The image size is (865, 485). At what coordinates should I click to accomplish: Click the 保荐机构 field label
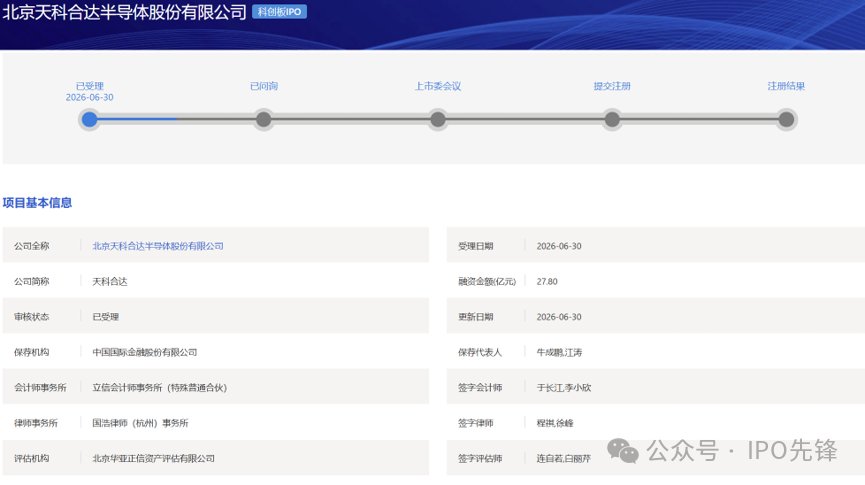(31, 352)
